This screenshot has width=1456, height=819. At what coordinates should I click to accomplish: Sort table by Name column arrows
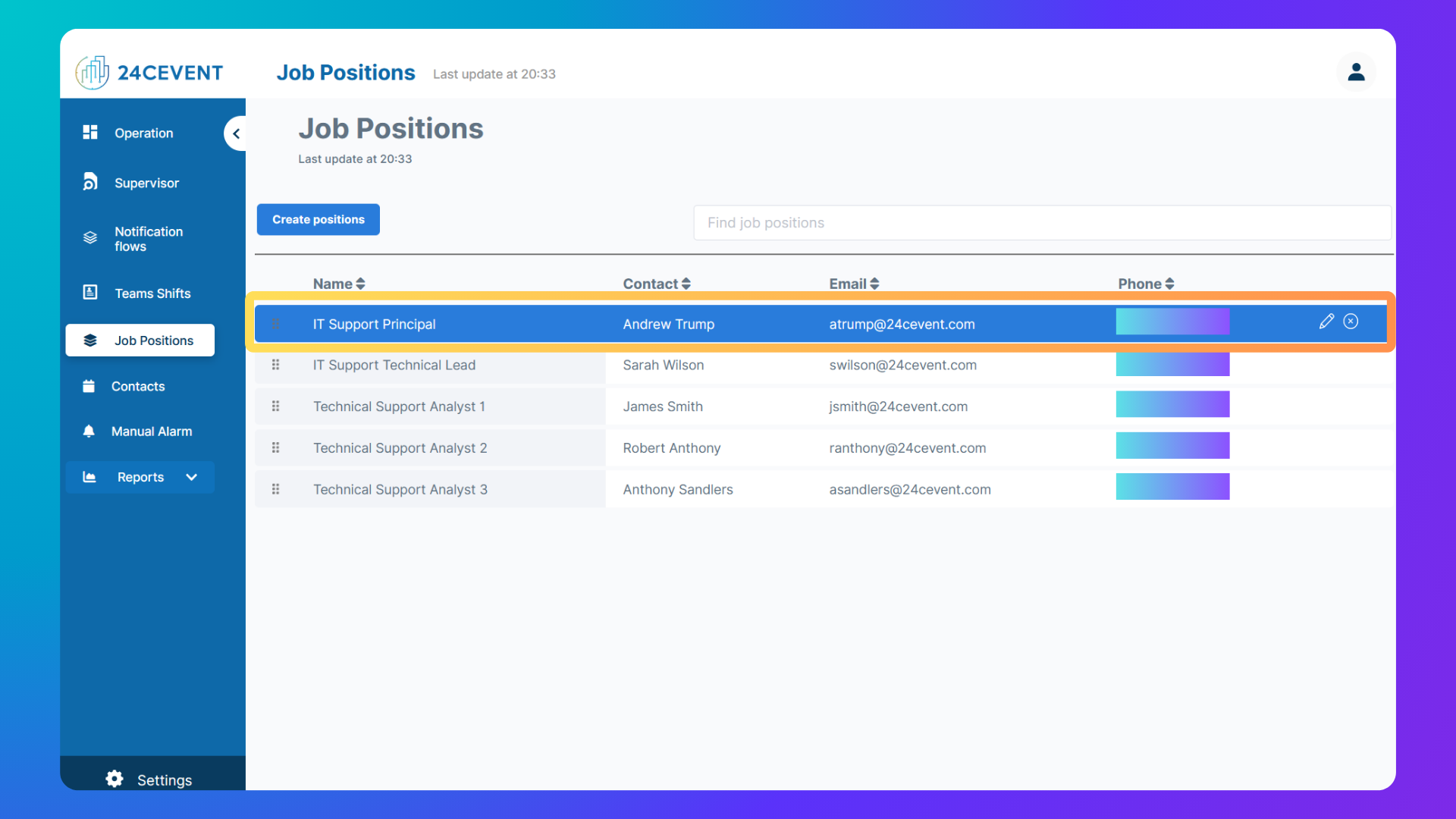[360, 284]
